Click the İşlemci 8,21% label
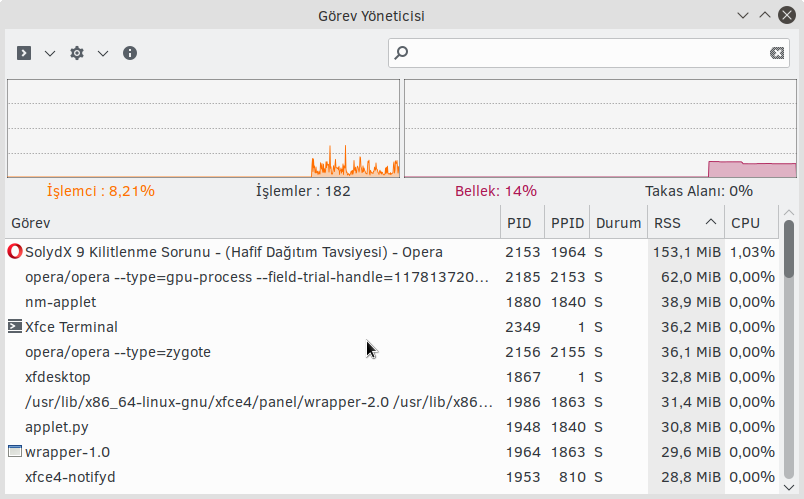Viewport: 804px width, 499px height. coord(100,191)
